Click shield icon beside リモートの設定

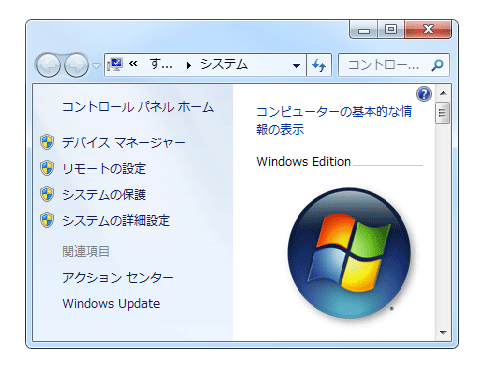click(x=47, y=168)
